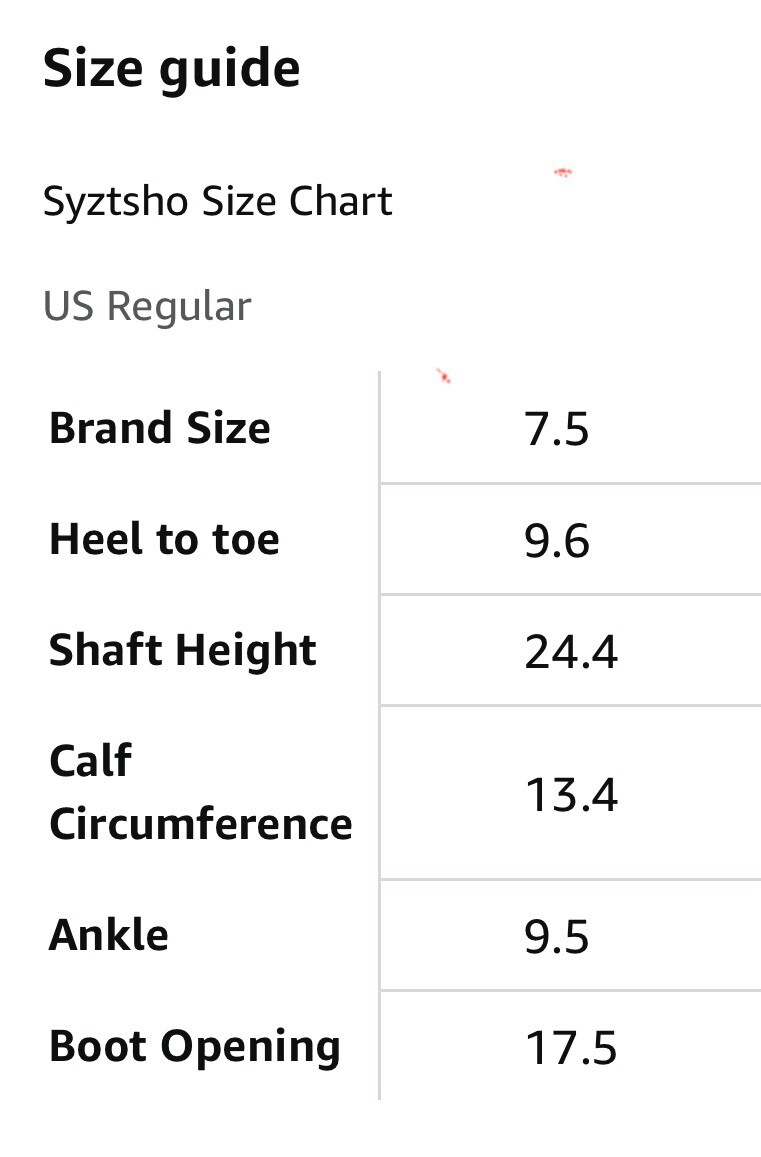Click the Brand Size row label
761x1157 pixels.
coord(160,428)
